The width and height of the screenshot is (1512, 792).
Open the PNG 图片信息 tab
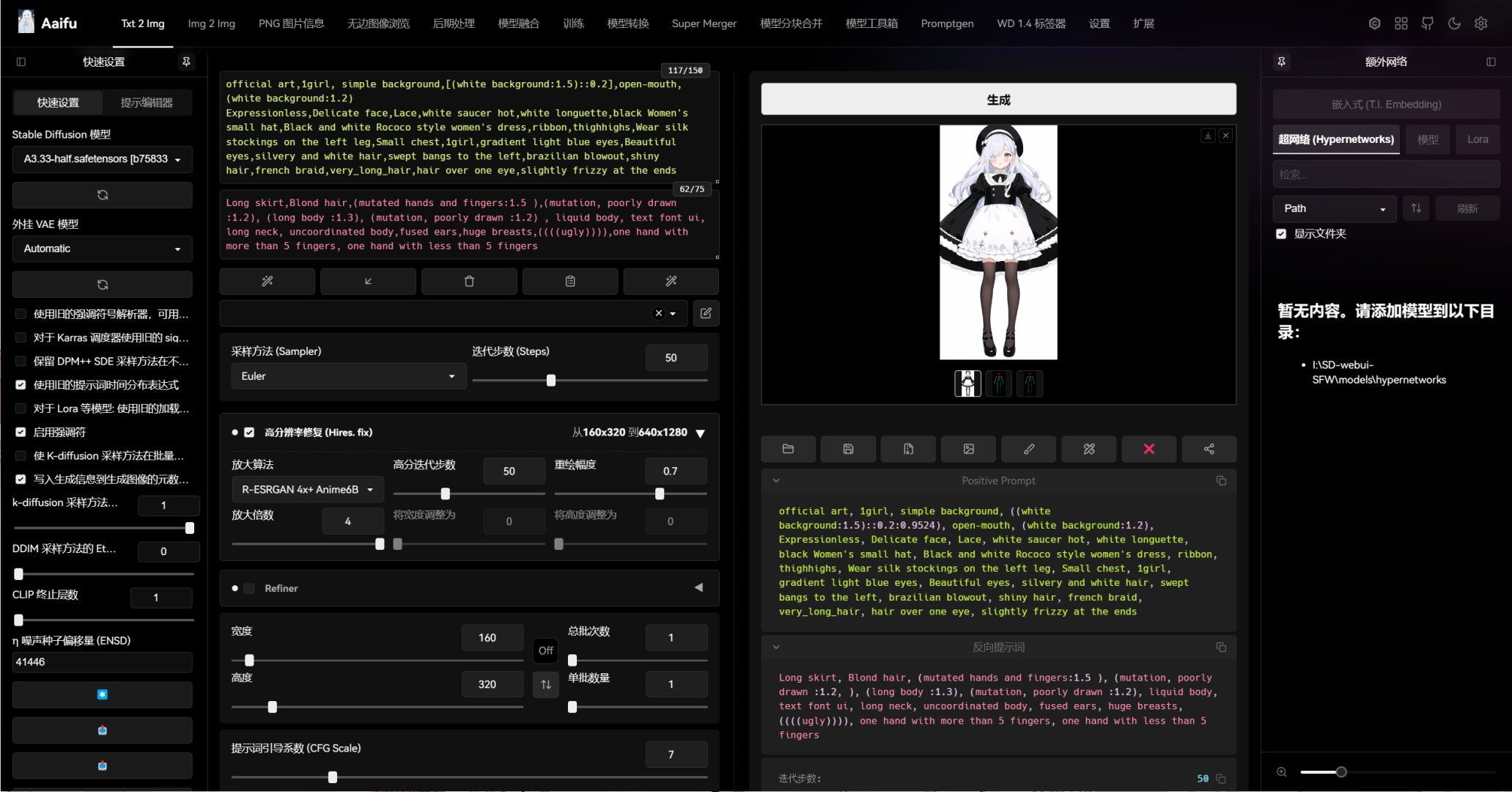[291, 23]
